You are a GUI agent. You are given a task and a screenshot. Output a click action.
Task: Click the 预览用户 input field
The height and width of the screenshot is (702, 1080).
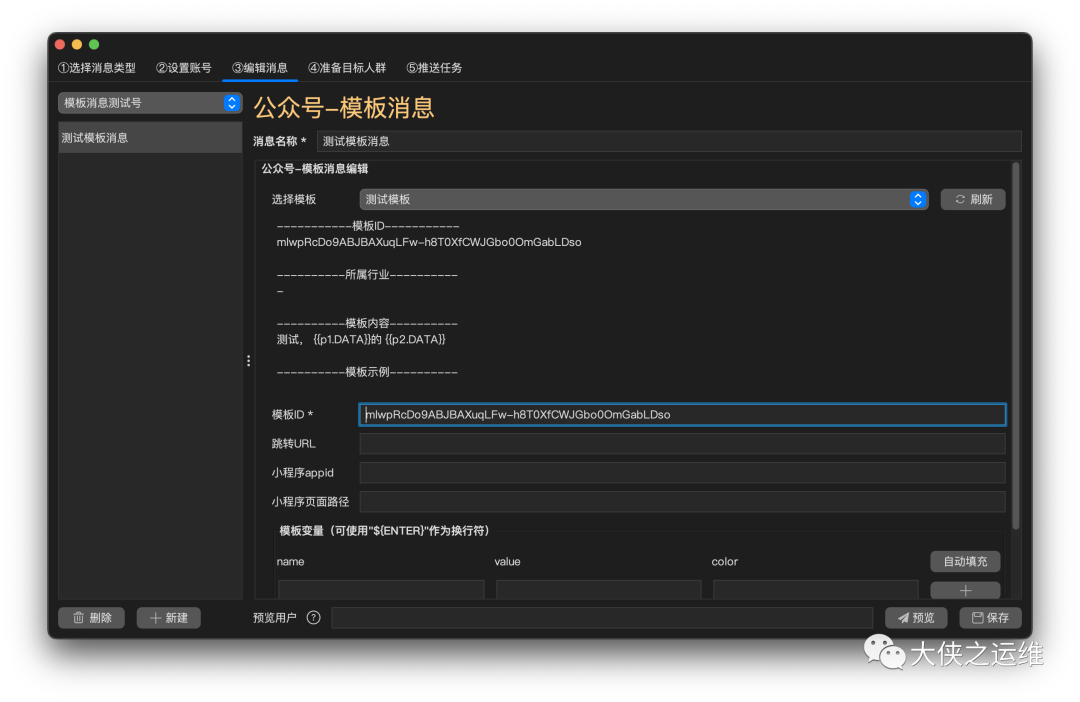[602, 618]
